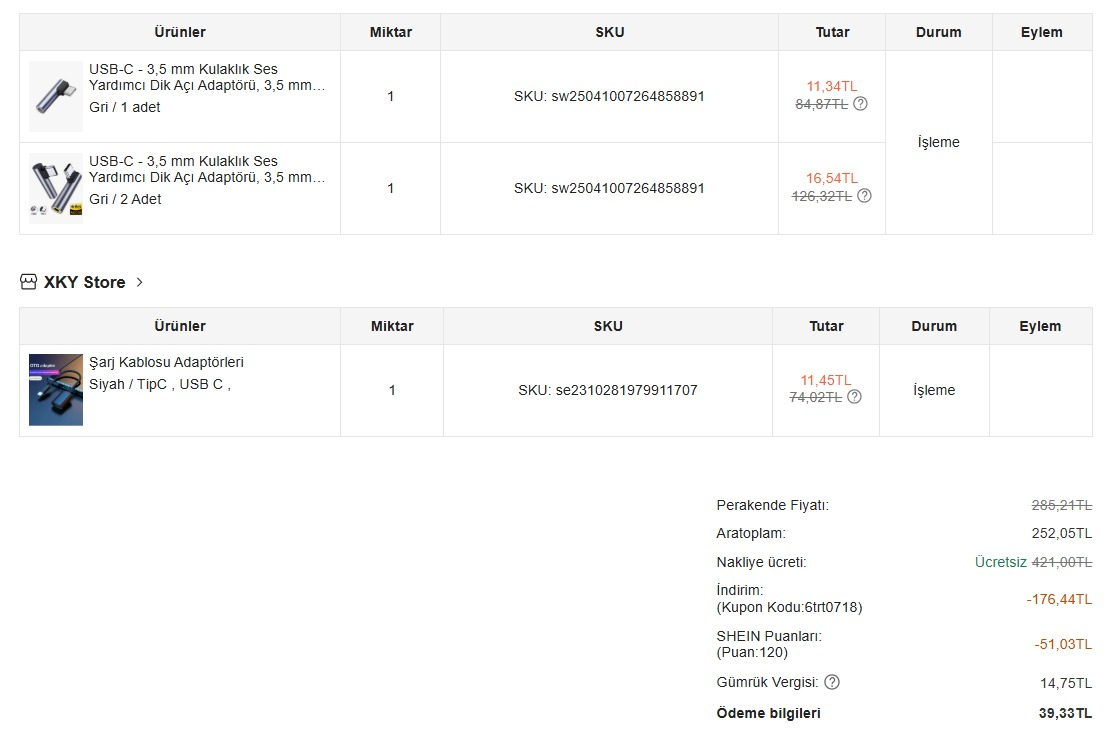
Task: Select SKU text sw25041007264858891 in first row
Action: click(609, 97)
